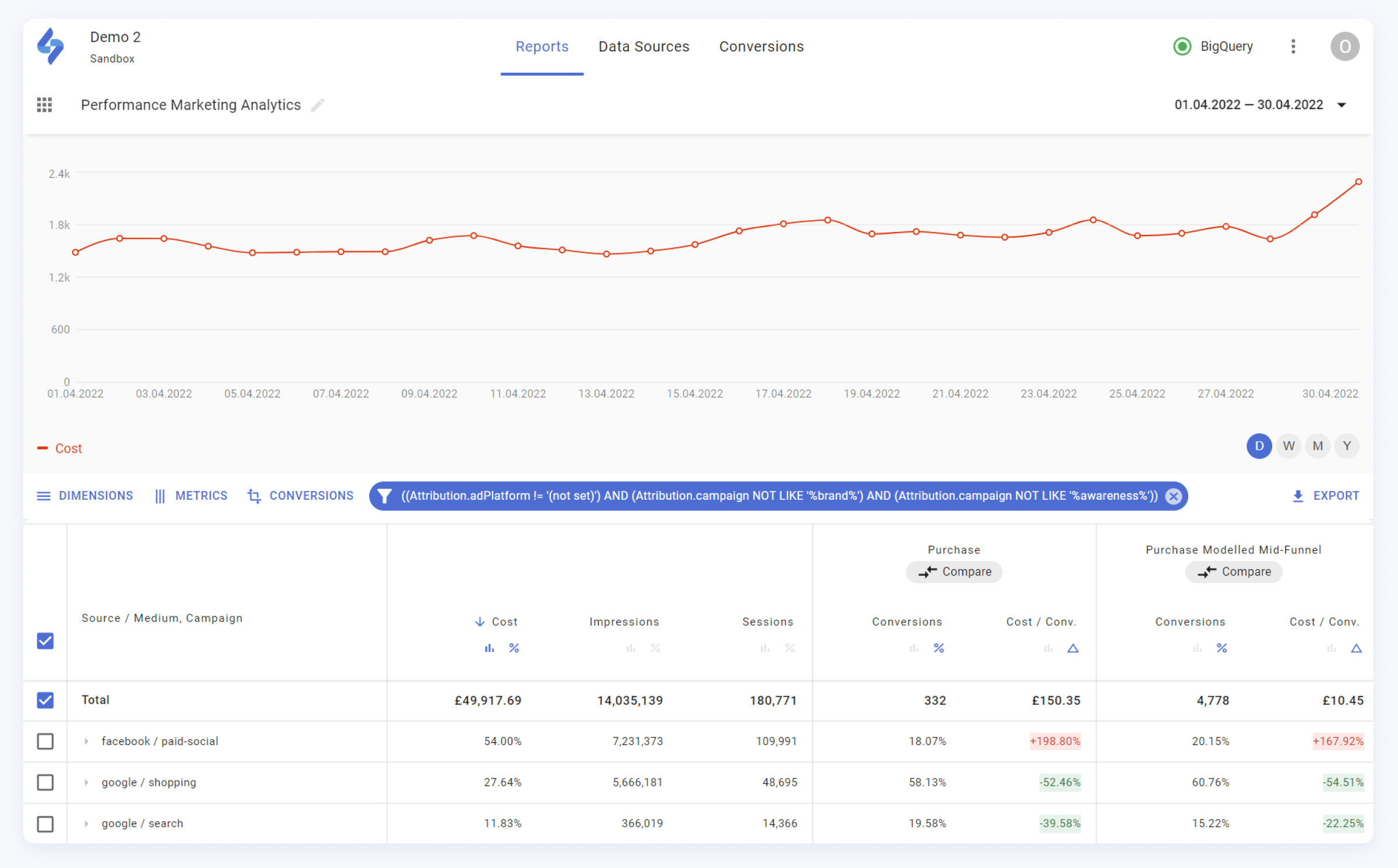Image resolution: width=1398 pixels, height=868 pixels.
Task: Click the filter funnel icon
Action: [384, 496]
